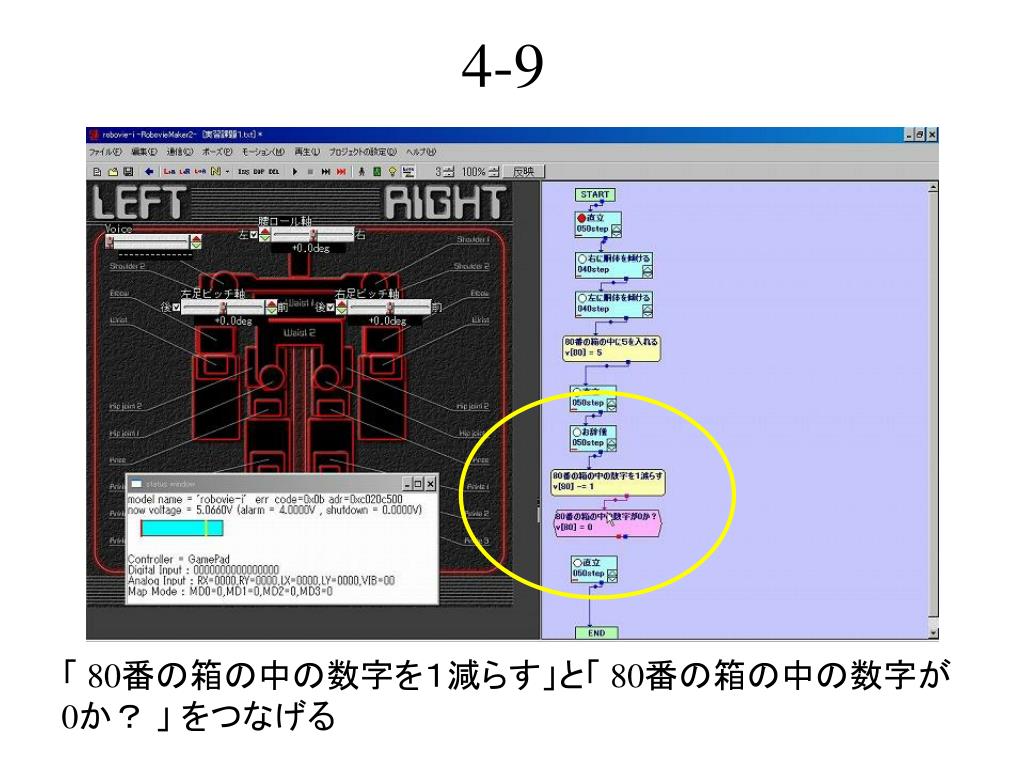
Task: Open the プロジェクトの設定 menu
Action: 362,152
